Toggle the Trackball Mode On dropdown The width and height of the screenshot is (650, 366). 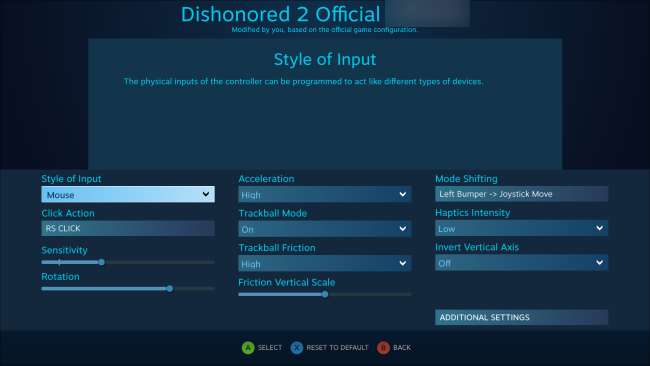point(325,229)
